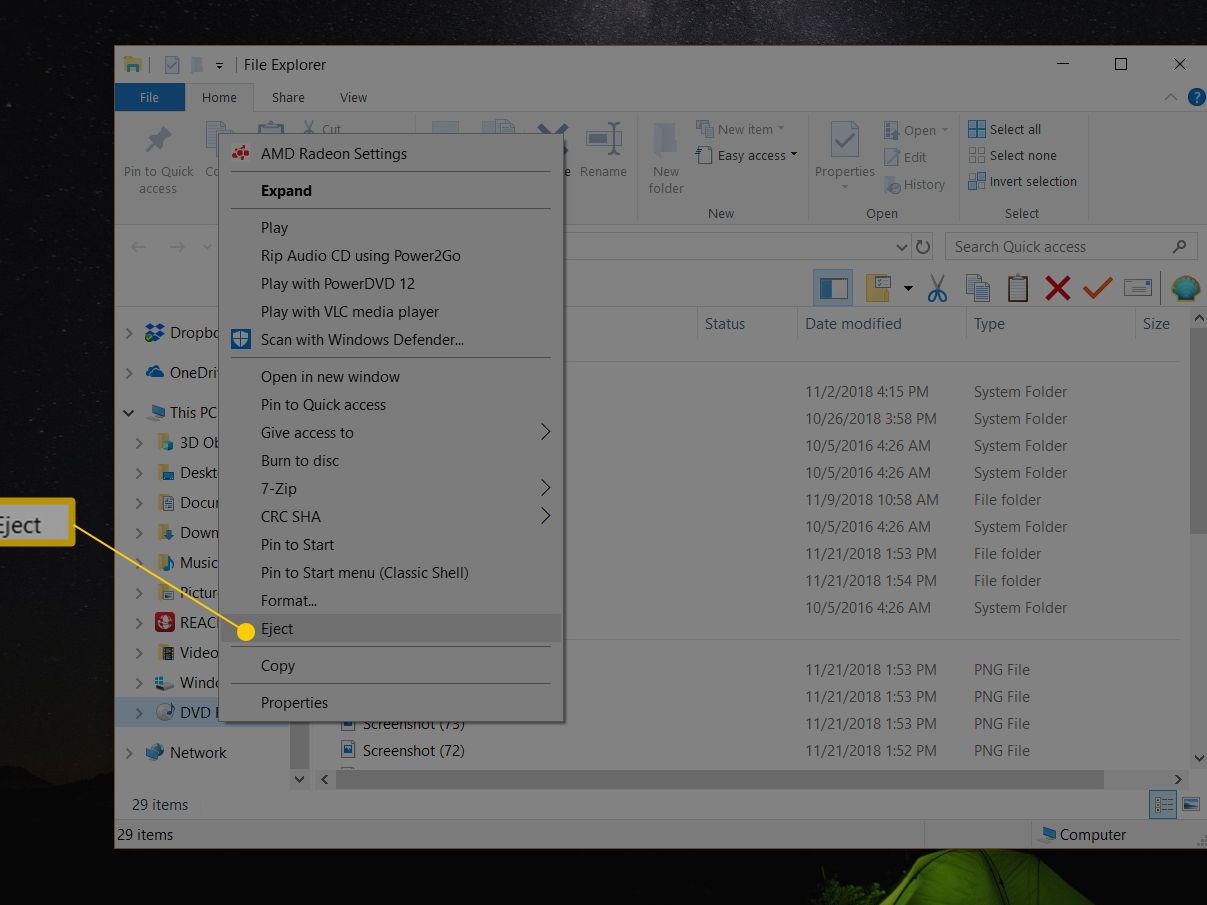
Task: Select the Screenshot (72) file name
Action: click(414, 750)
